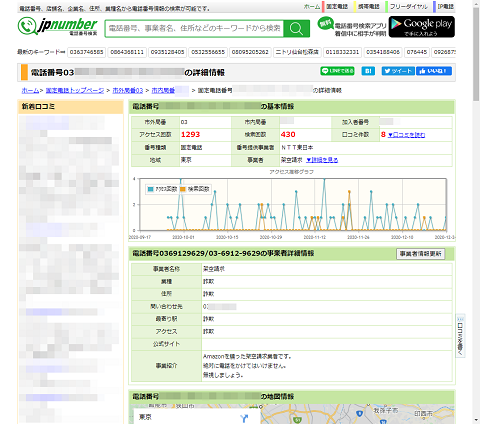Viewport: 480px width, 424px height.
Task: Share with the Twitter ツイート button
Action: coord(398,71)
